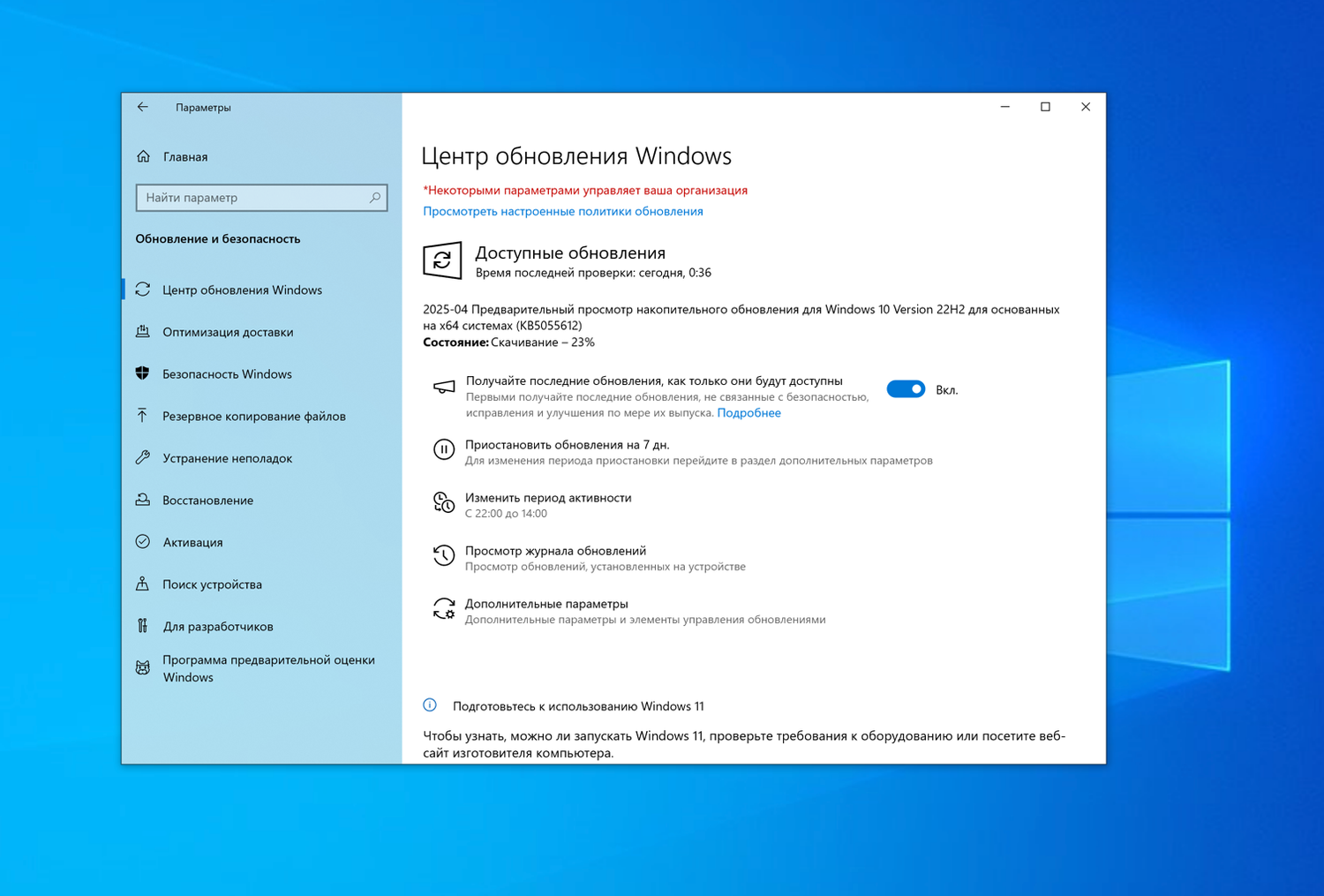Click the megaphone icon for latest updates
Viewport: 1324px width, 896px height.
[x=444, y=388]
